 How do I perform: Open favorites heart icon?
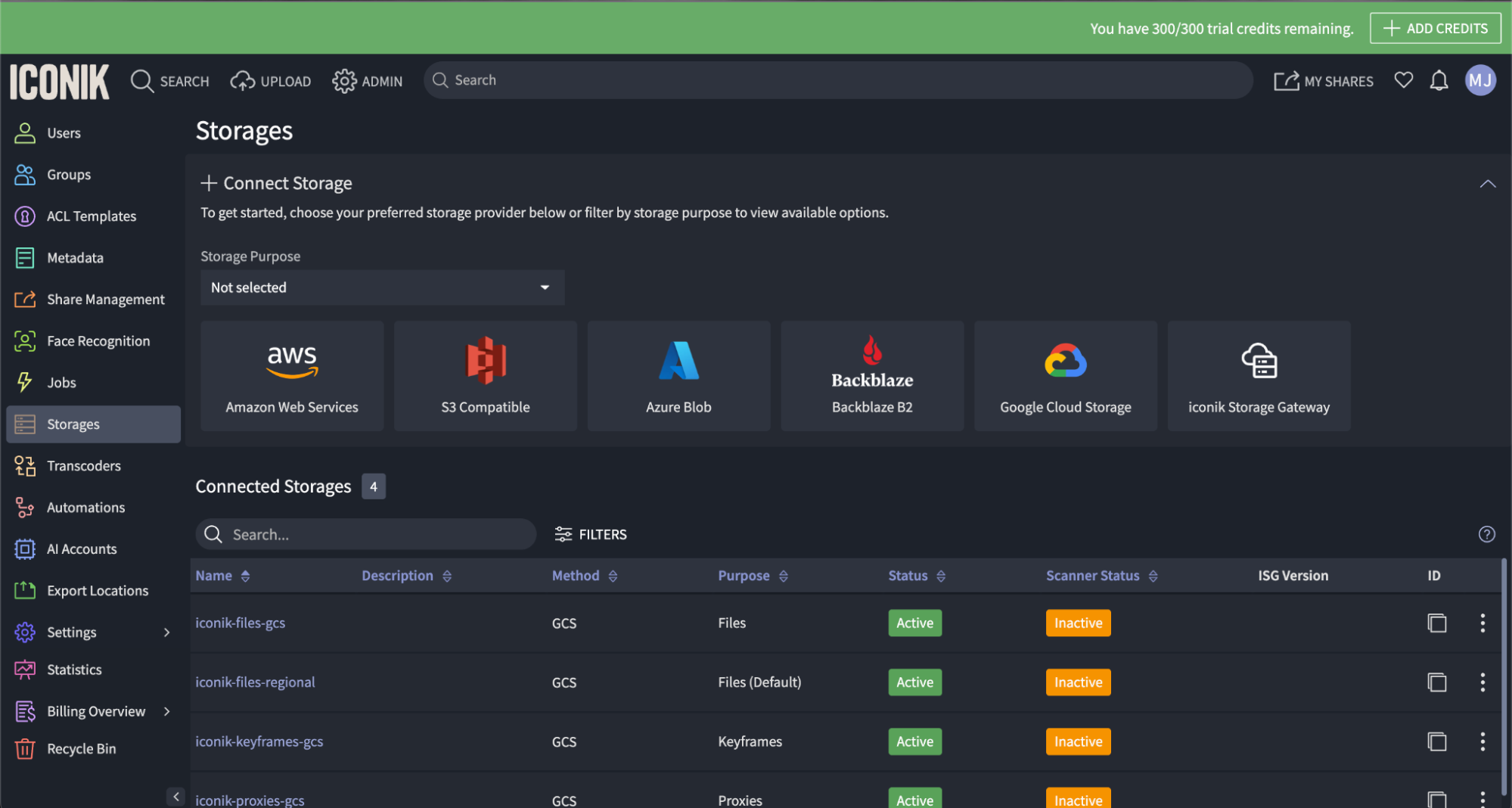pyautogui.click(x=1403, y=80)
